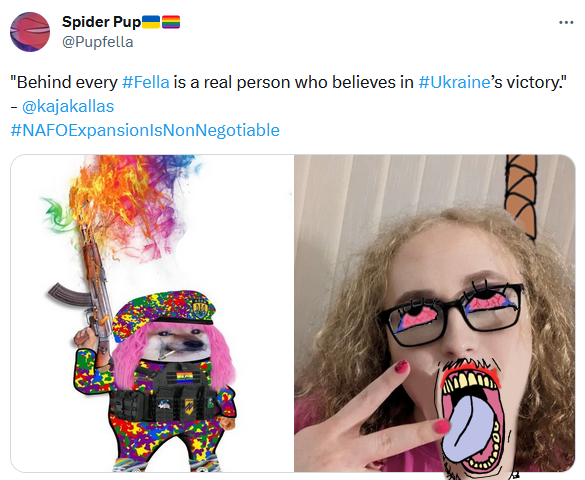
Task: Click the badge on the rainbow beret
Action: [x=200, y=308]
